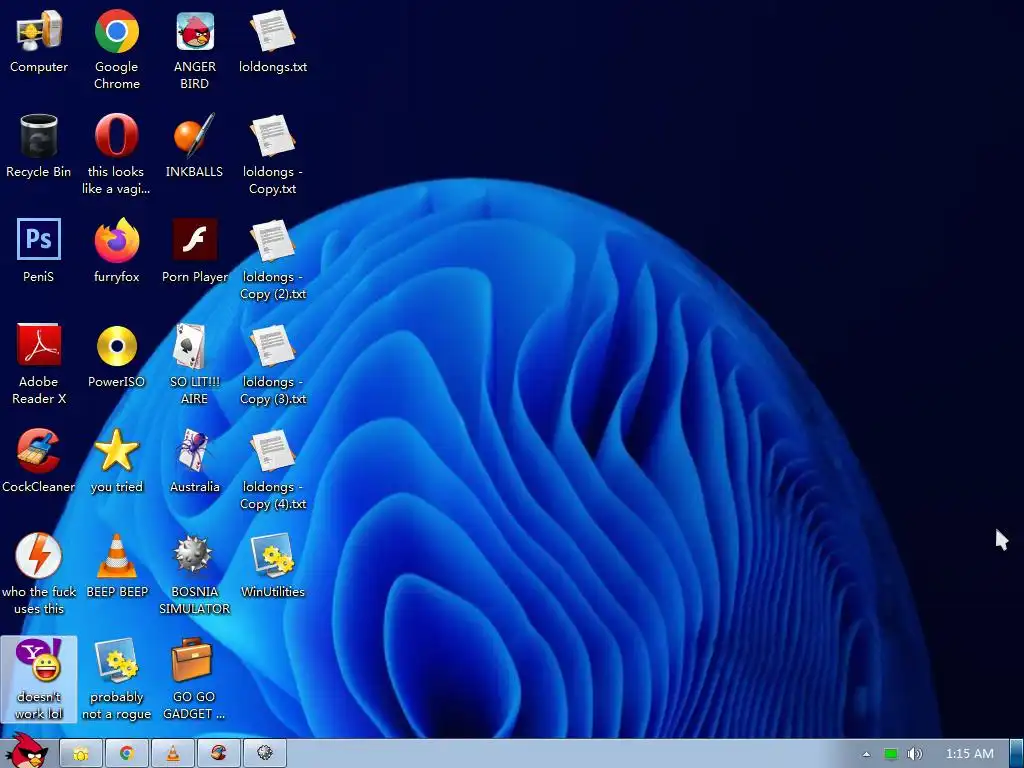Select loldongs - Copy (2).txt file

tap(273, 259)
